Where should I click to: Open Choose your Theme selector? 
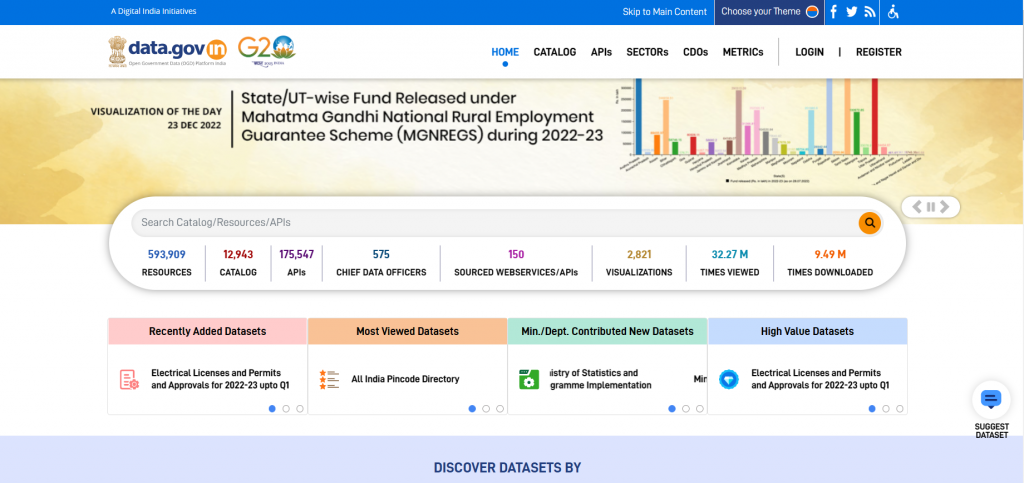click(x=769, y=12)
